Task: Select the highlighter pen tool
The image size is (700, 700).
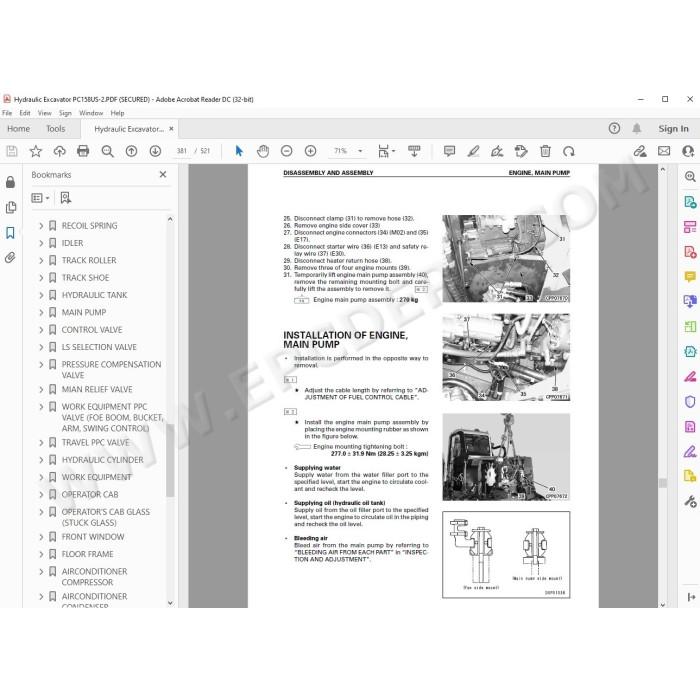Action: point(473,151)
